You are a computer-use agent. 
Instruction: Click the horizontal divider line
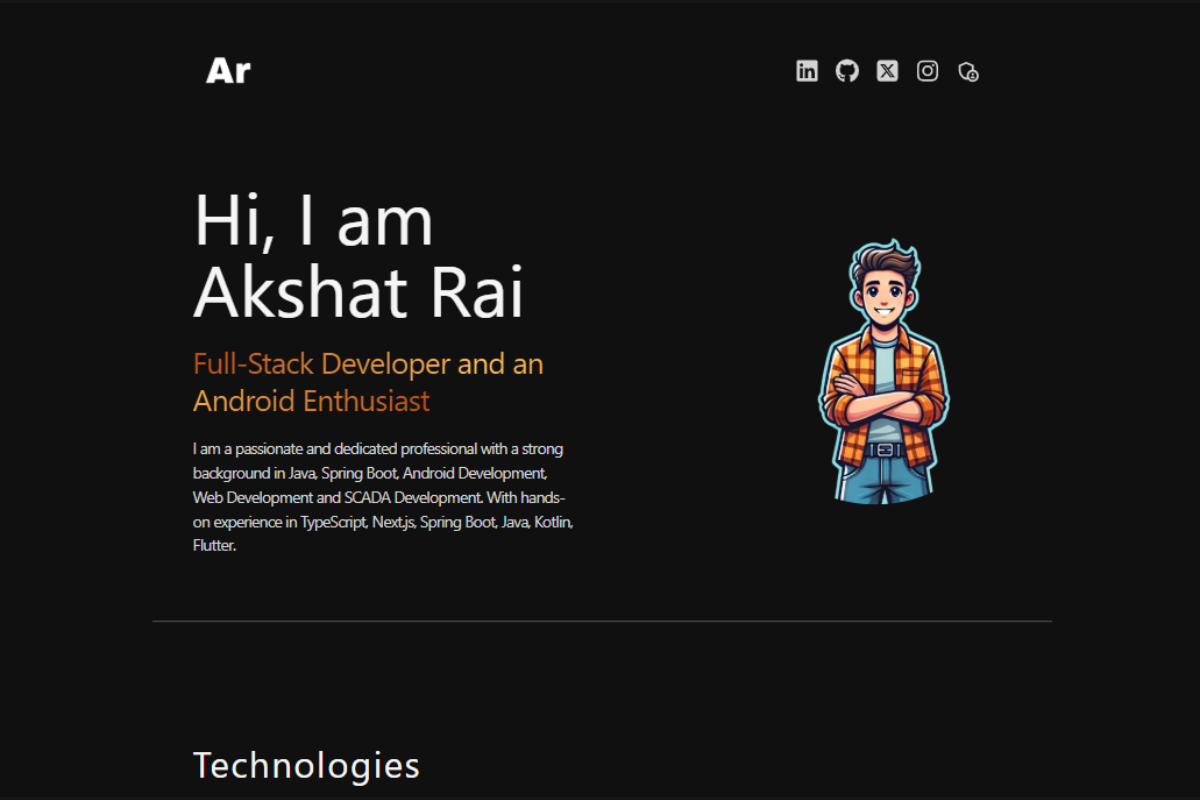click(x=600, y=621)
